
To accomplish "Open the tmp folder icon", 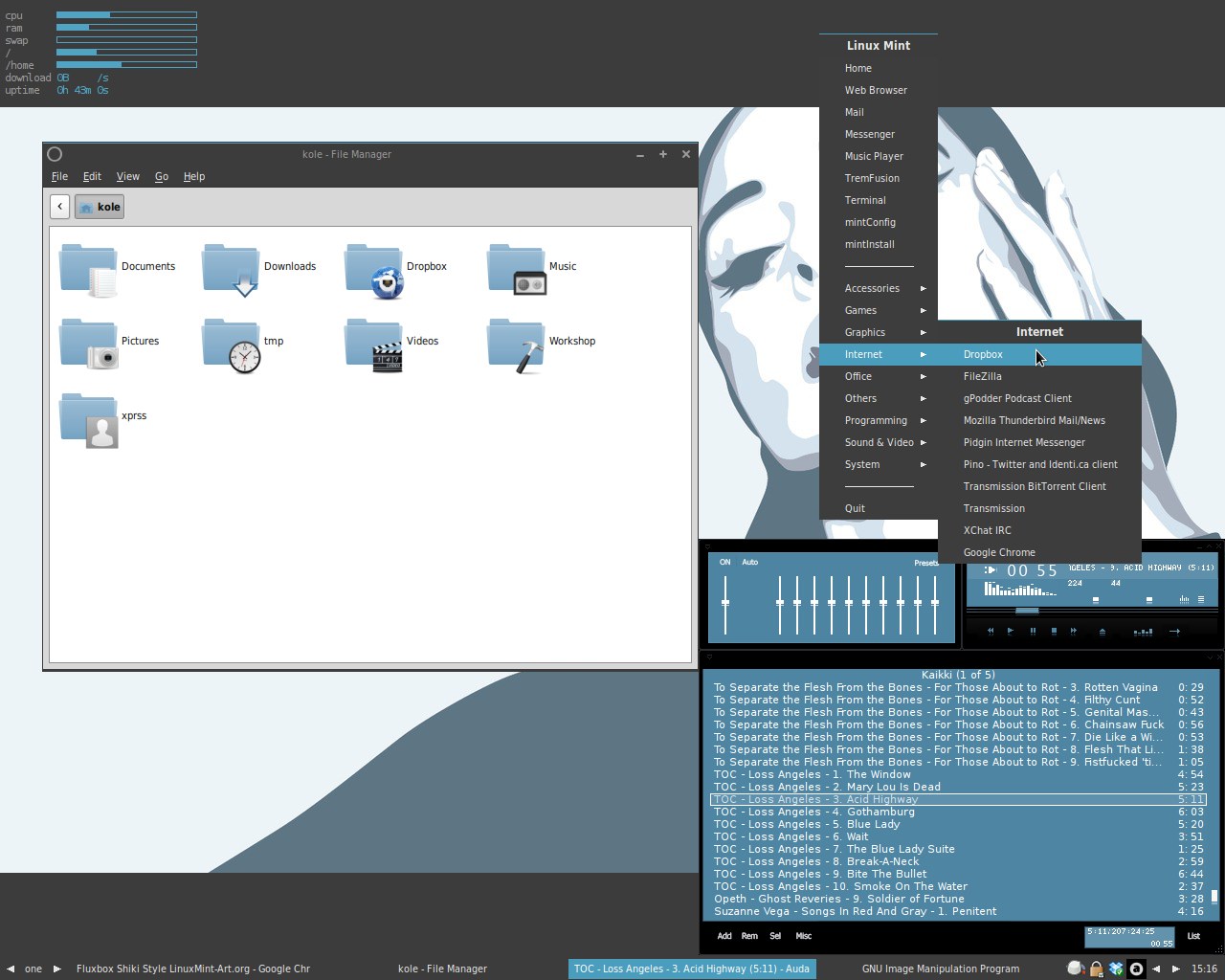I will (232, 345).
